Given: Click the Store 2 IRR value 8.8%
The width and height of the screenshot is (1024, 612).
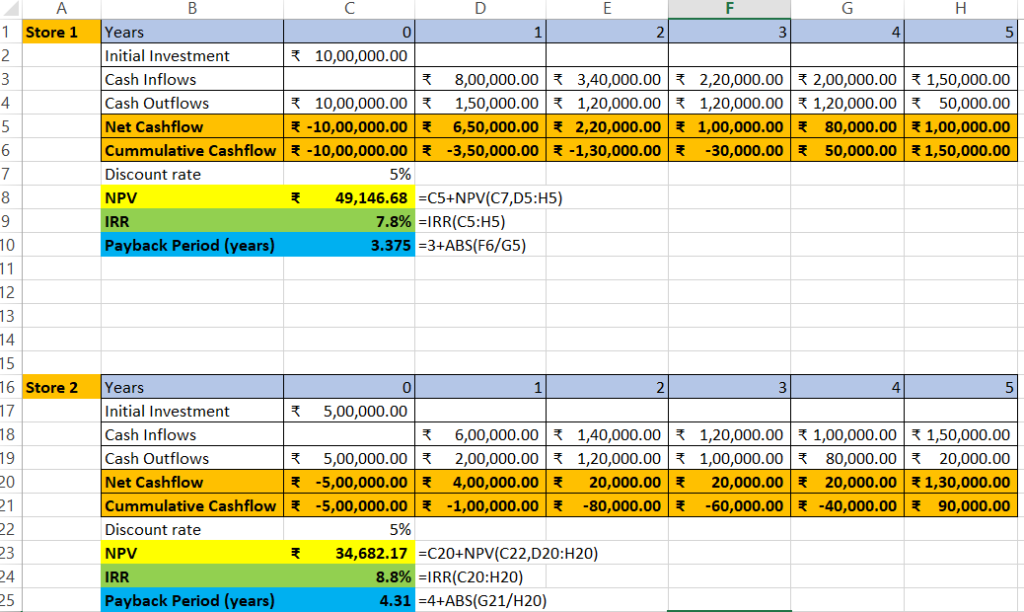Looking at the screenshot, I should click(348, 577).
